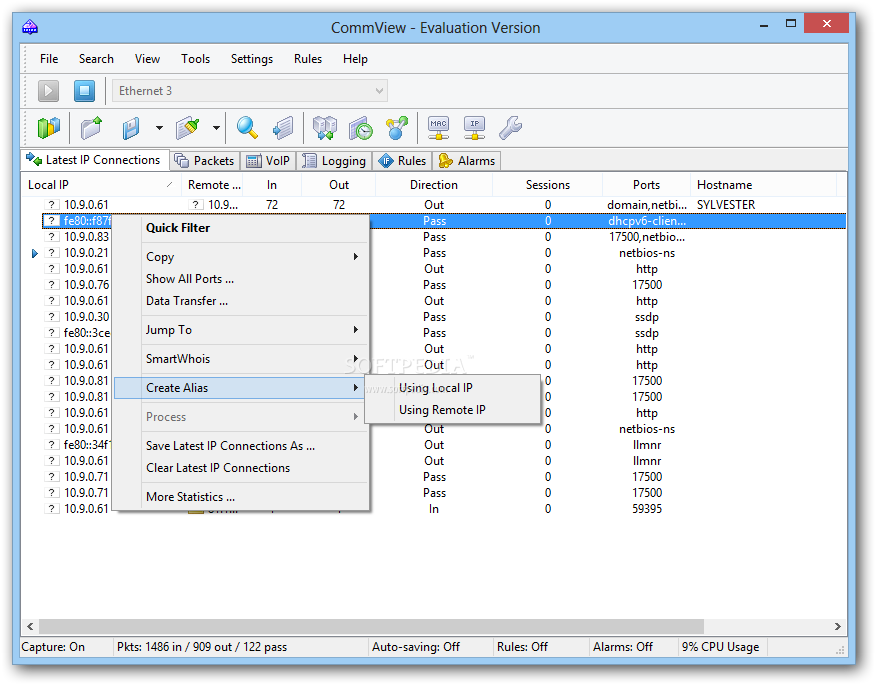Start capture with the play button

[48, 91]
